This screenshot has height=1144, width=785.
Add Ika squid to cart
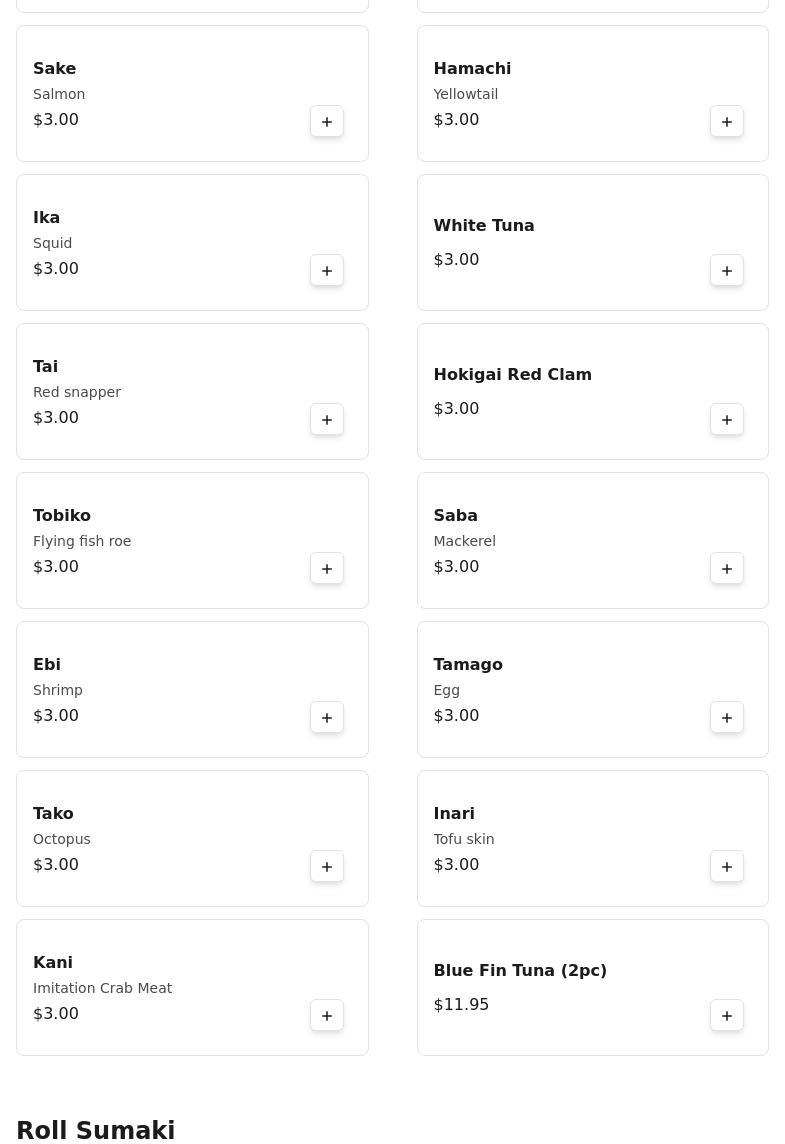327,270
